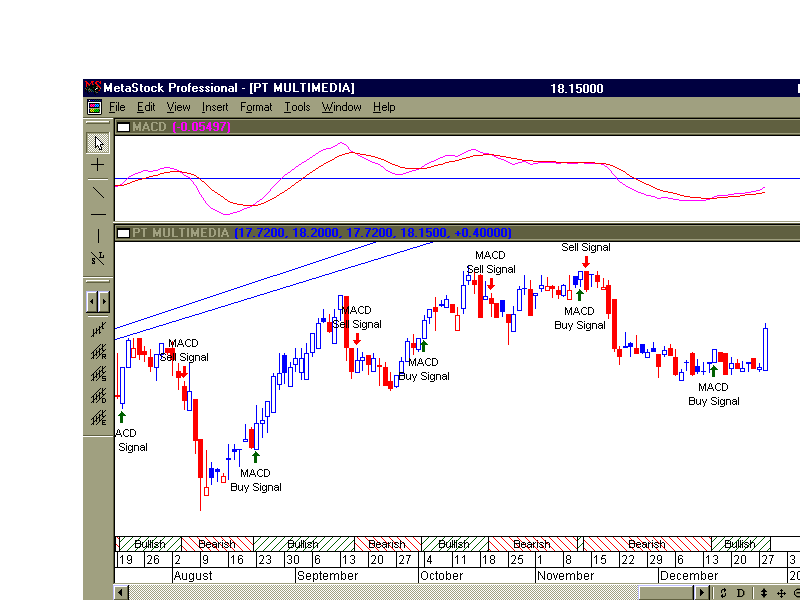Select the vertical line tool
800x600 pixels.
[x=97, y=234]
